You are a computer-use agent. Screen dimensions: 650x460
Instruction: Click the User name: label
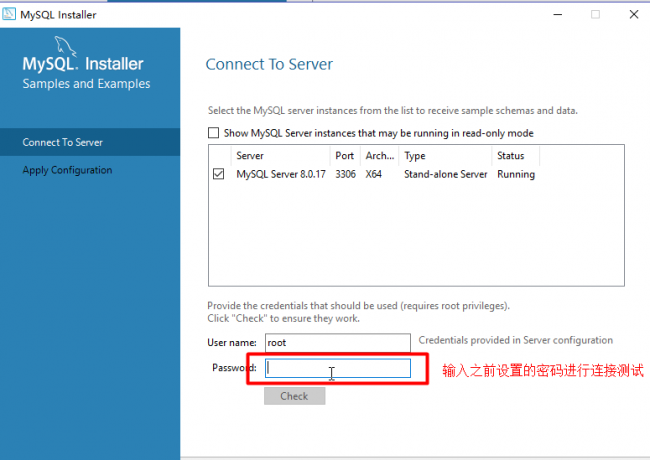coord(232,343)
